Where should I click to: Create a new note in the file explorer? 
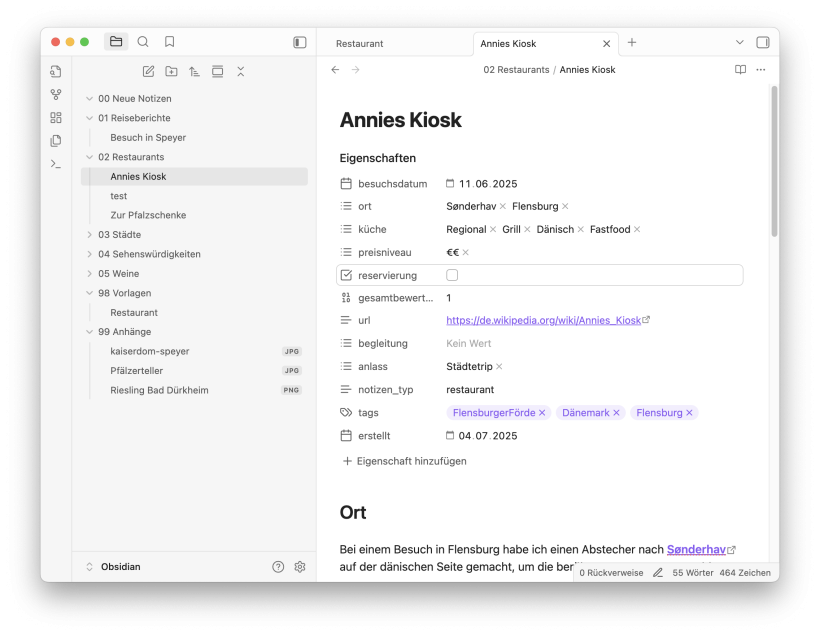pyautogui.click(x=148, y=72)
